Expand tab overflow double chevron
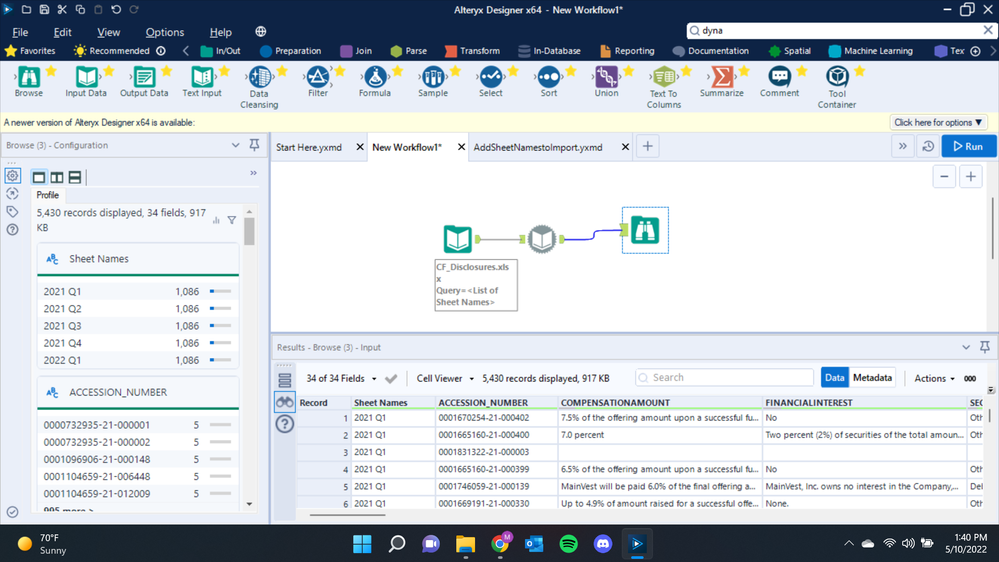Viewport: 999px width, 562px height. tap(903, 147)
